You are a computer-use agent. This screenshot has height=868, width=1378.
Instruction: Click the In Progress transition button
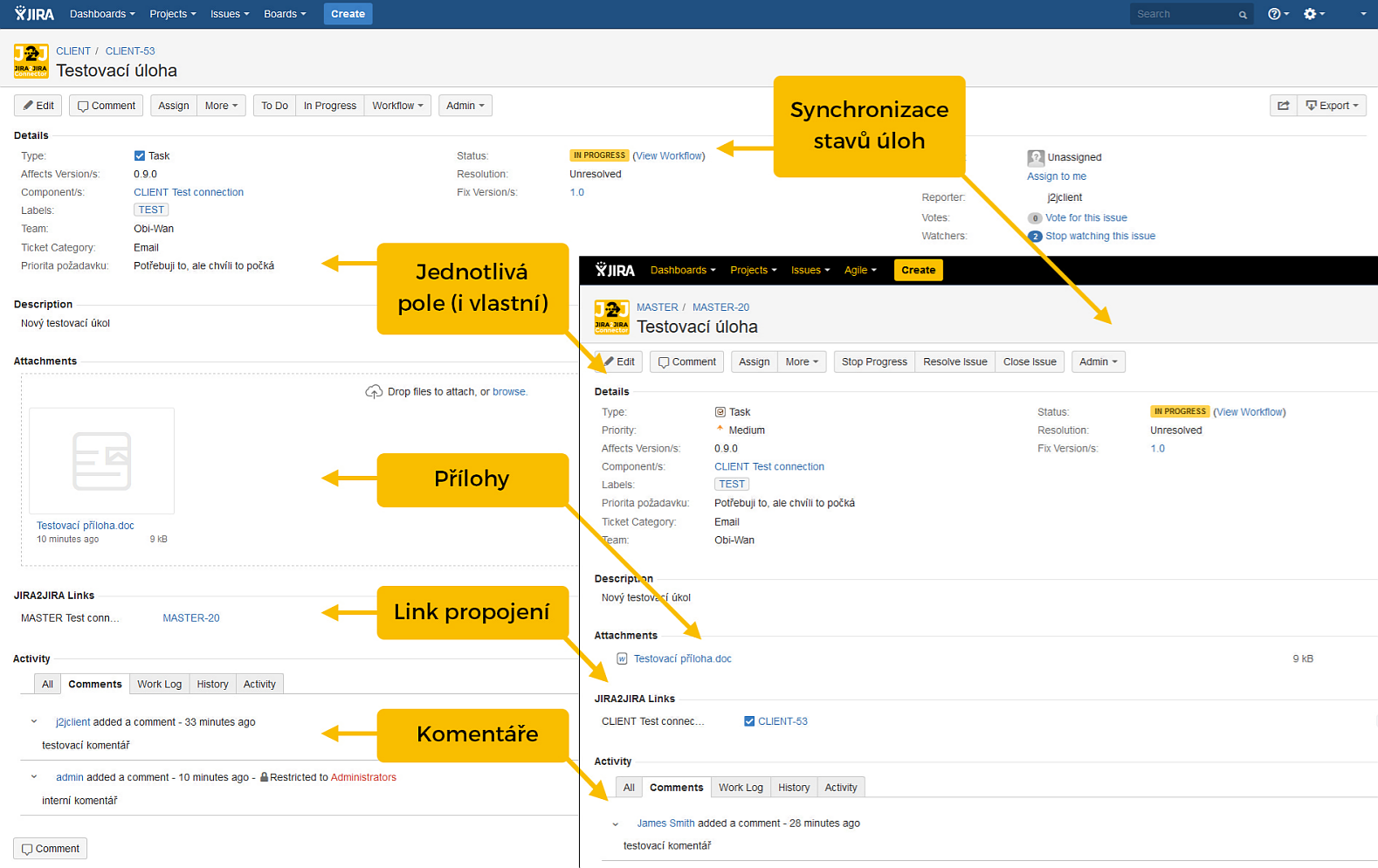pos(329,106)
